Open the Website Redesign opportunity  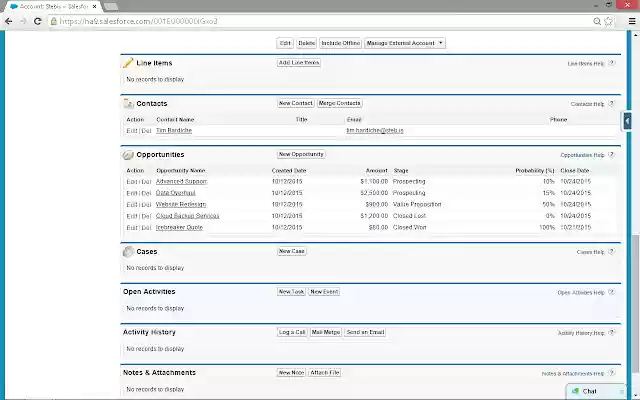point(181,204)
